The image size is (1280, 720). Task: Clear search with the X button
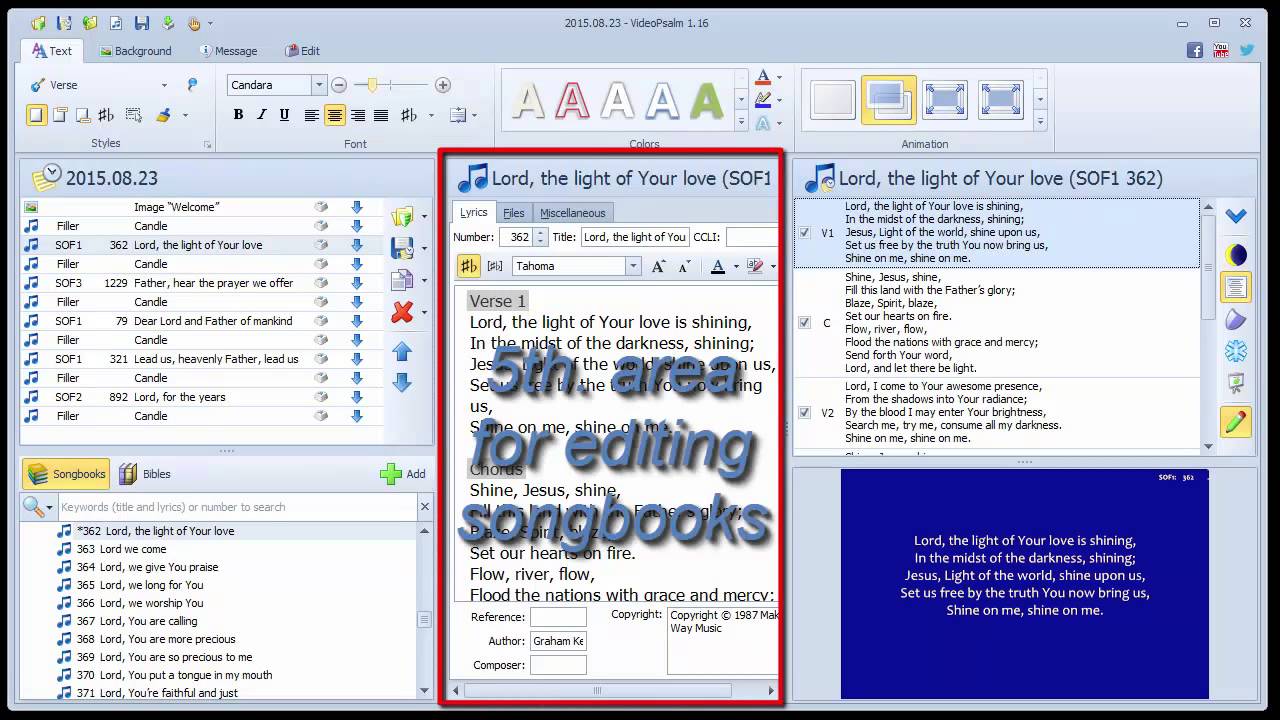click(424, 507)
